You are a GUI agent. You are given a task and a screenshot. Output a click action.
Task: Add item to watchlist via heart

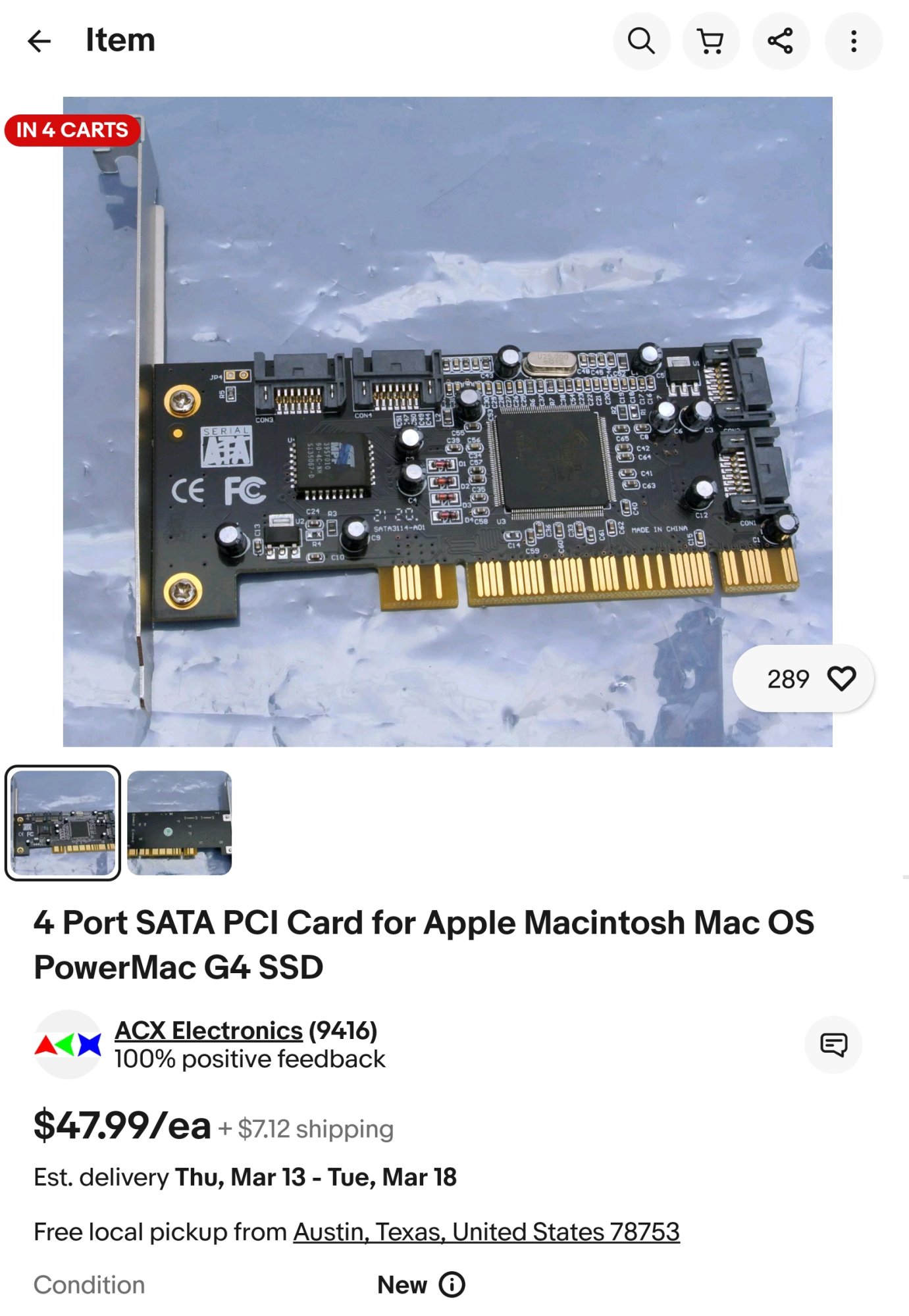(x=841, y=678)
